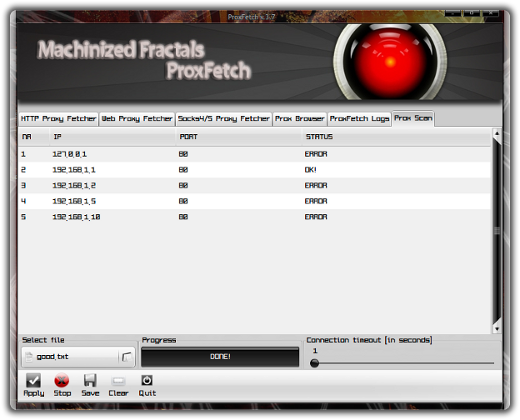Select the row with IP 127.0.0.1

255,154
